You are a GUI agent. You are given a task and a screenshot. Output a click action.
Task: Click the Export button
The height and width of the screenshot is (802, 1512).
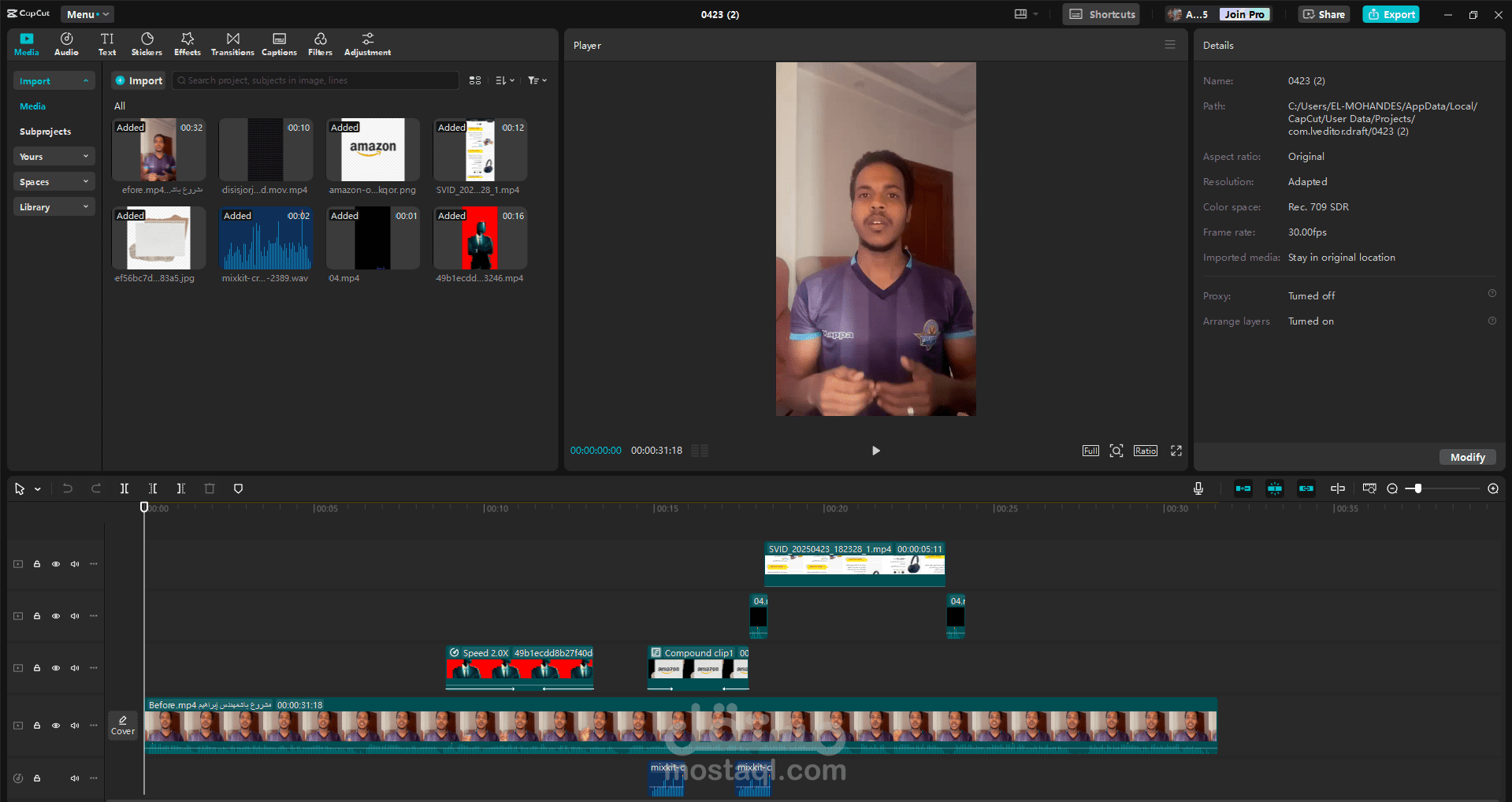tap(1391, 14)
